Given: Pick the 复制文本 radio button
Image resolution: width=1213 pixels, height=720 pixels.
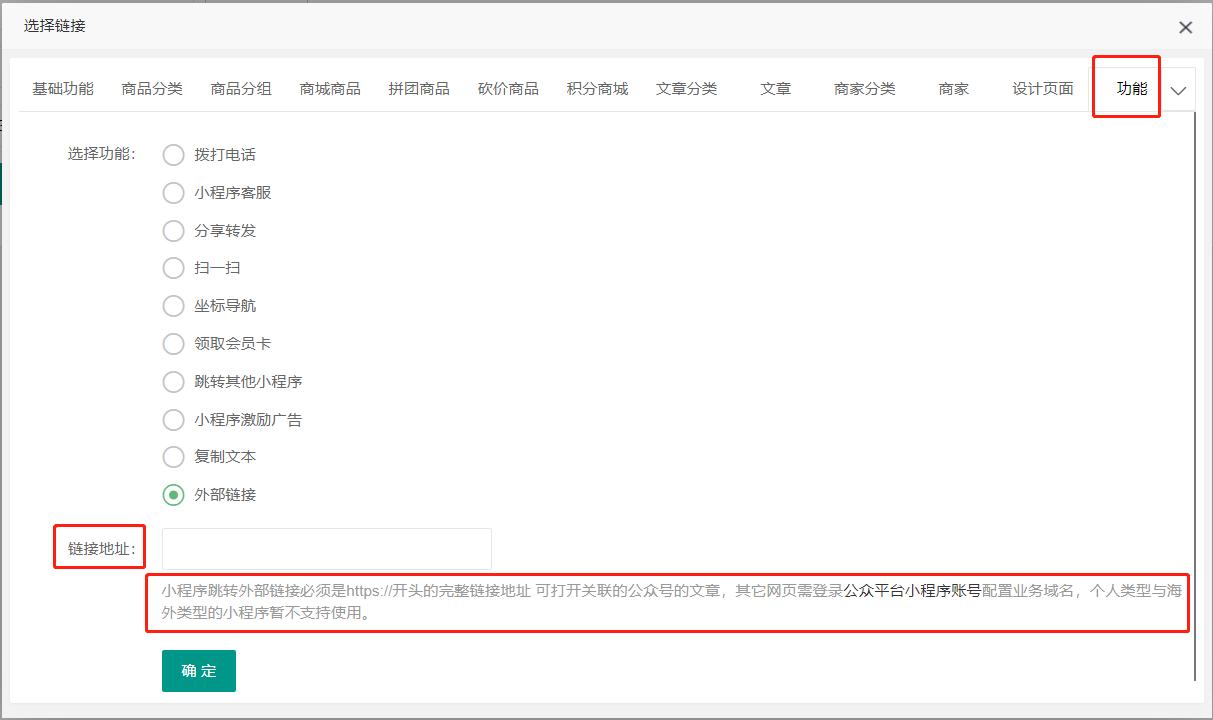Looking at the screenshot, I should pos(174,457).
